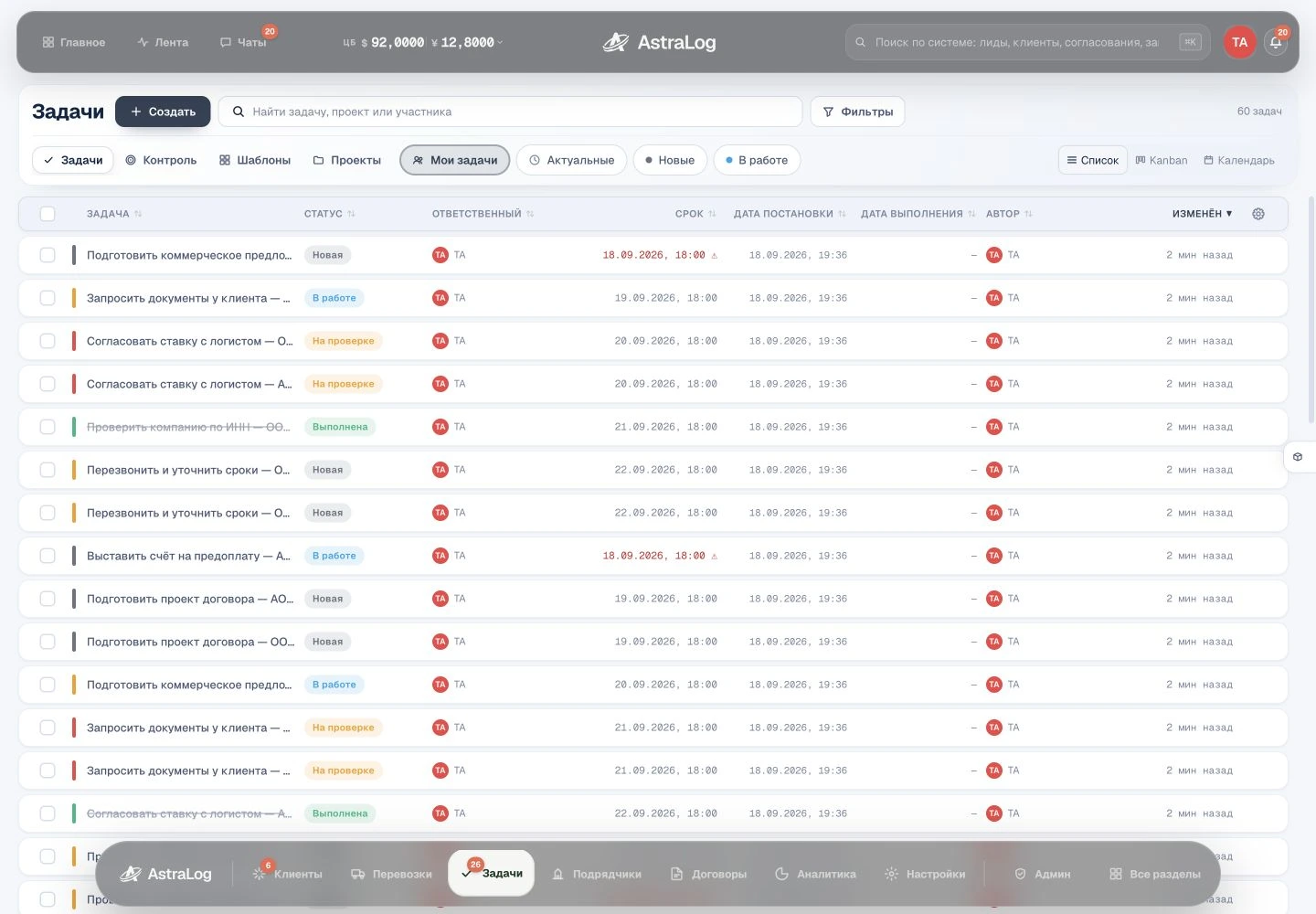Click the AstraLog logo in top bar
Screen dimensions: 1316x914
659,42
